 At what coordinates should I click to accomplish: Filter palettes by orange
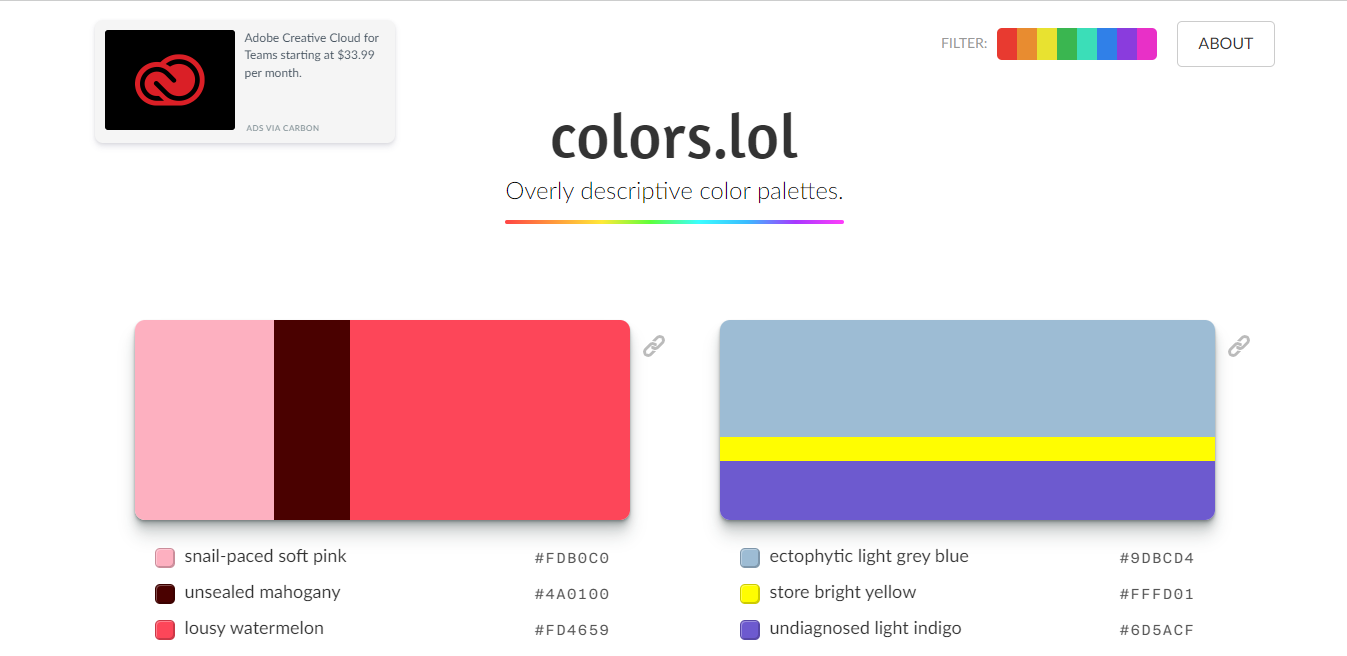pos(1027,44)
